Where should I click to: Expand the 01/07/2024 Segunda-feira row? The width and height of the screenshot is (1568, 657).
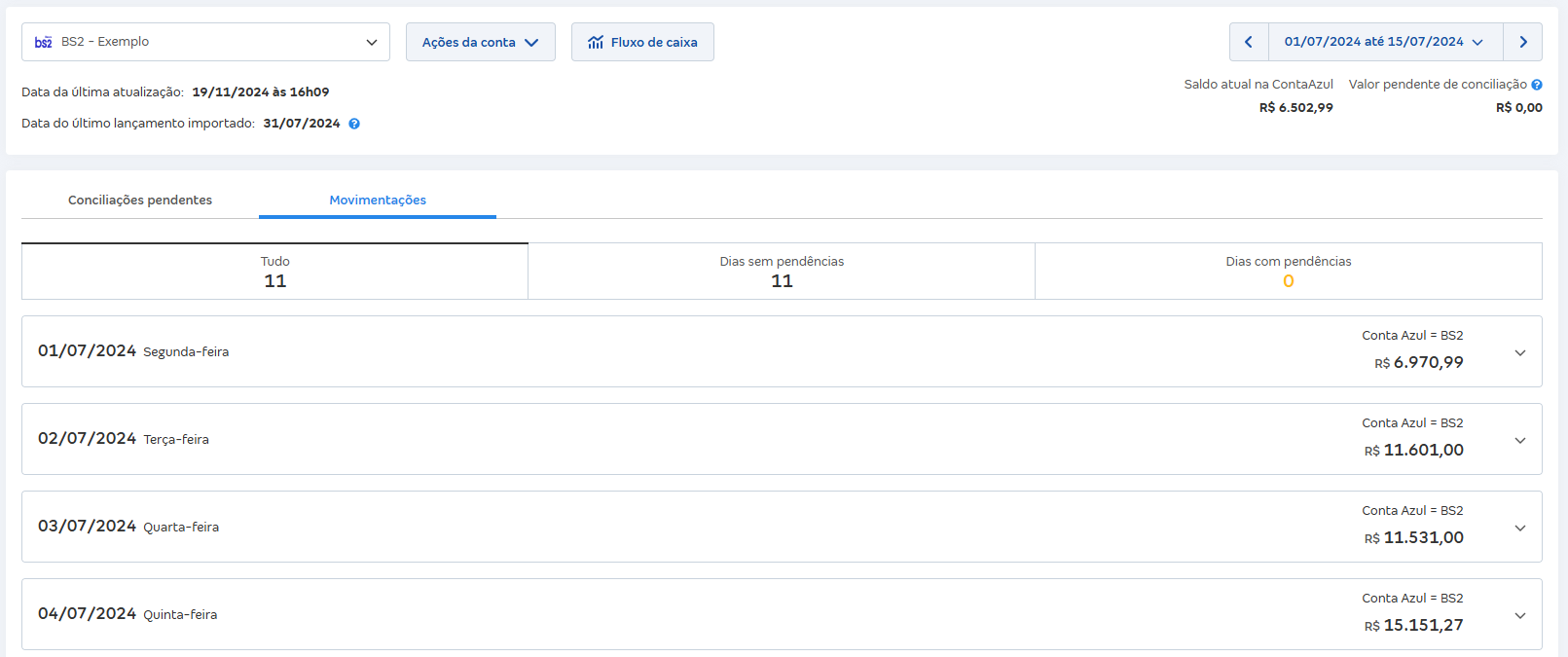(x=1519, y=352)
